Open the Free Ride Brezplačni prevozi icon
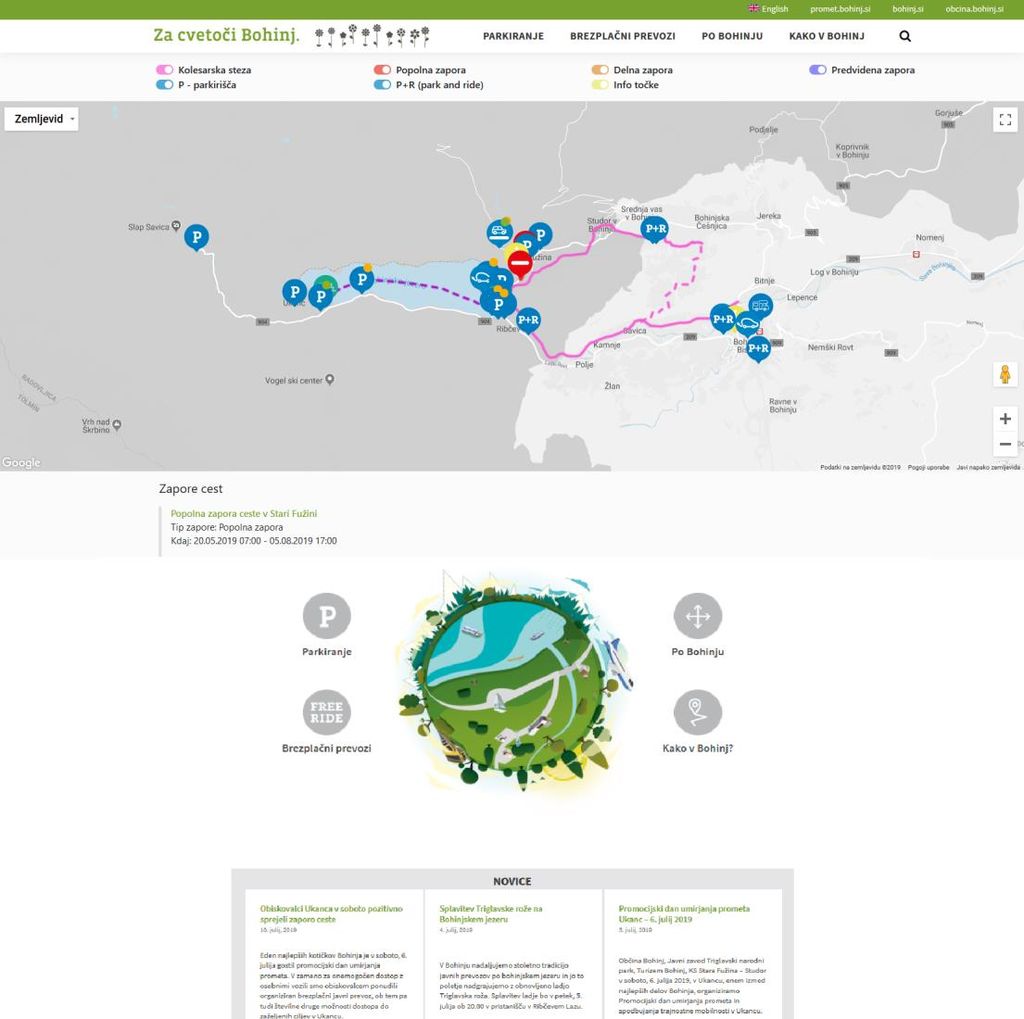The width and height of the screenshot is (1024, 1019). tap(327, 713)
